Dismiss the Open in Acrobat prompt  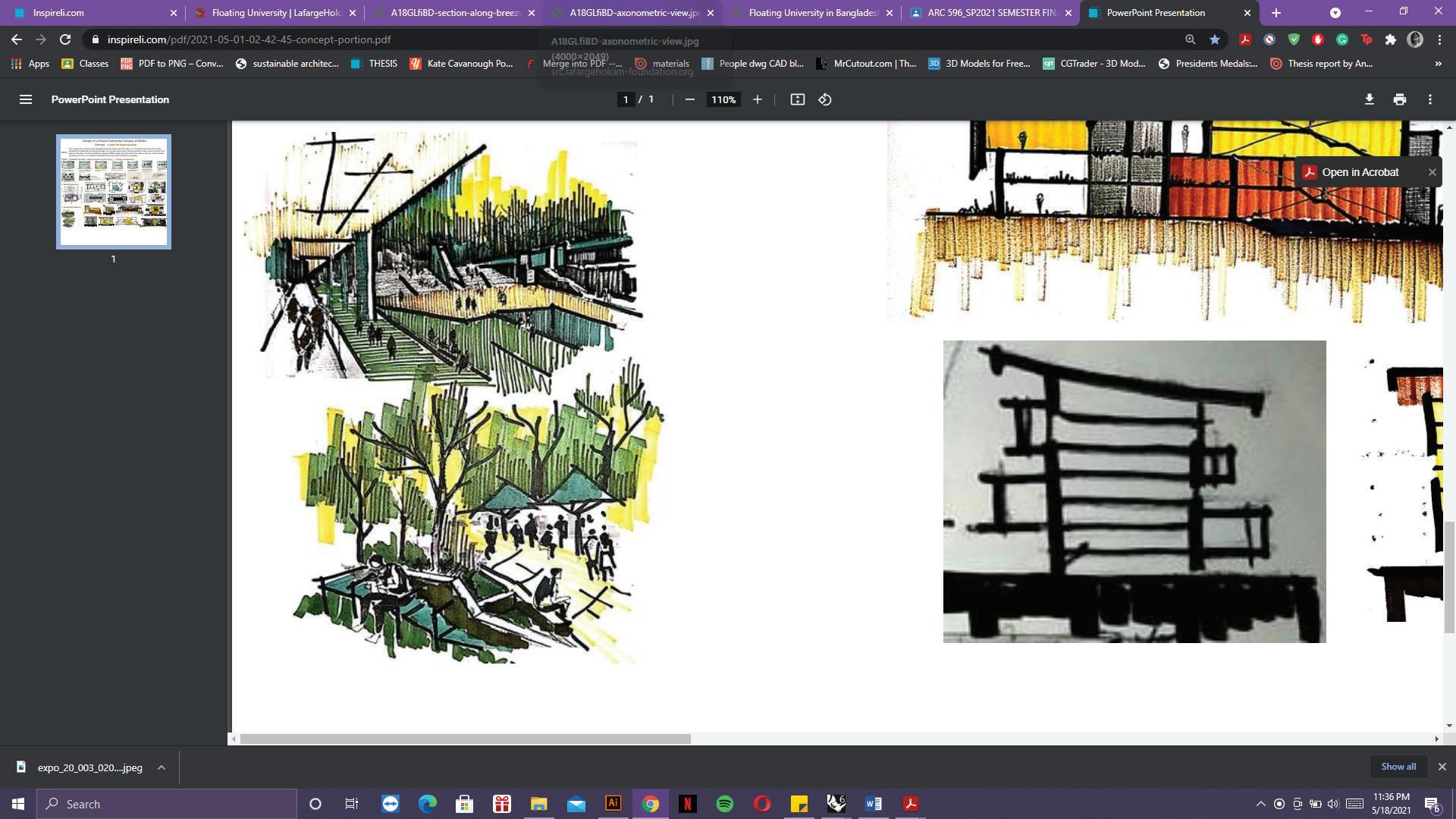click(1432, 172)
